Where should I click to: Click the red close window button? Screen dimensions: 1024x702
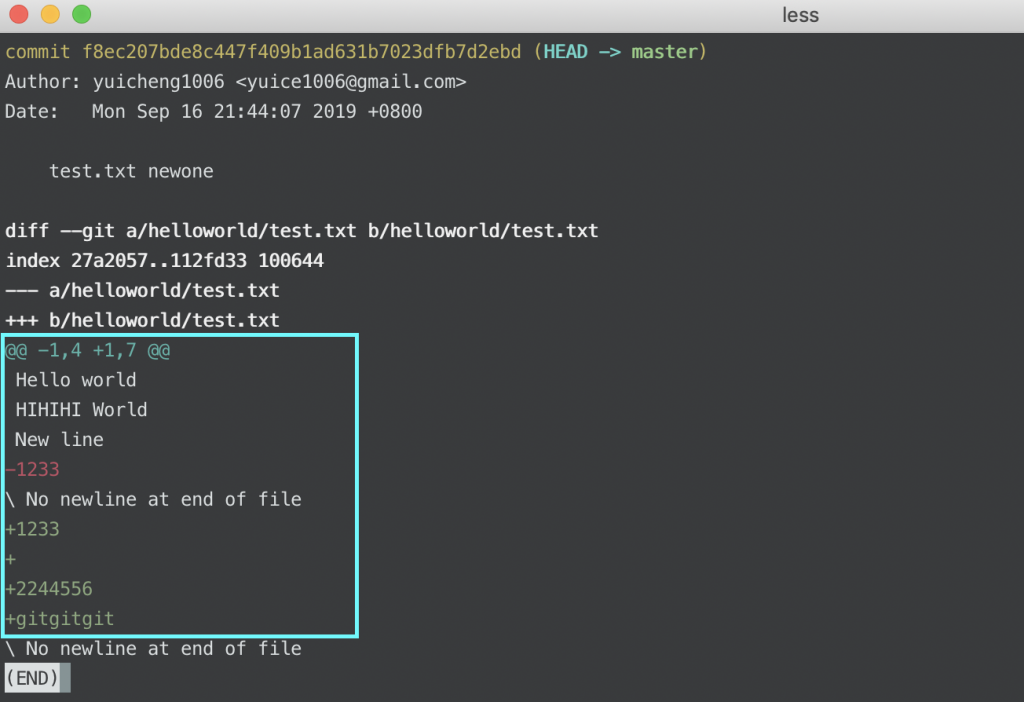19,14
